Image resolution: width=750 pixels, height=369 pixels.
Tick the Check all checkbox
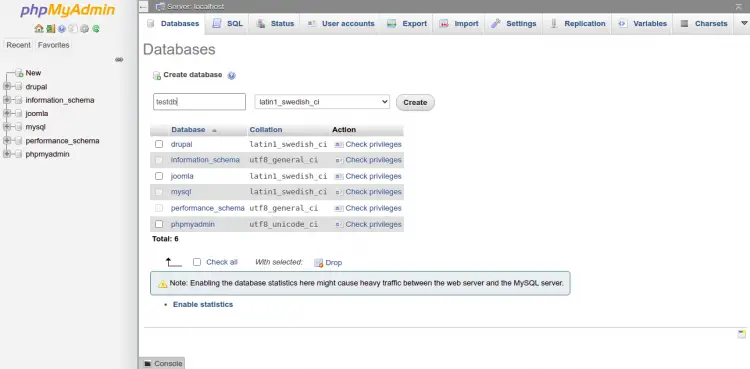coord(197,262)
